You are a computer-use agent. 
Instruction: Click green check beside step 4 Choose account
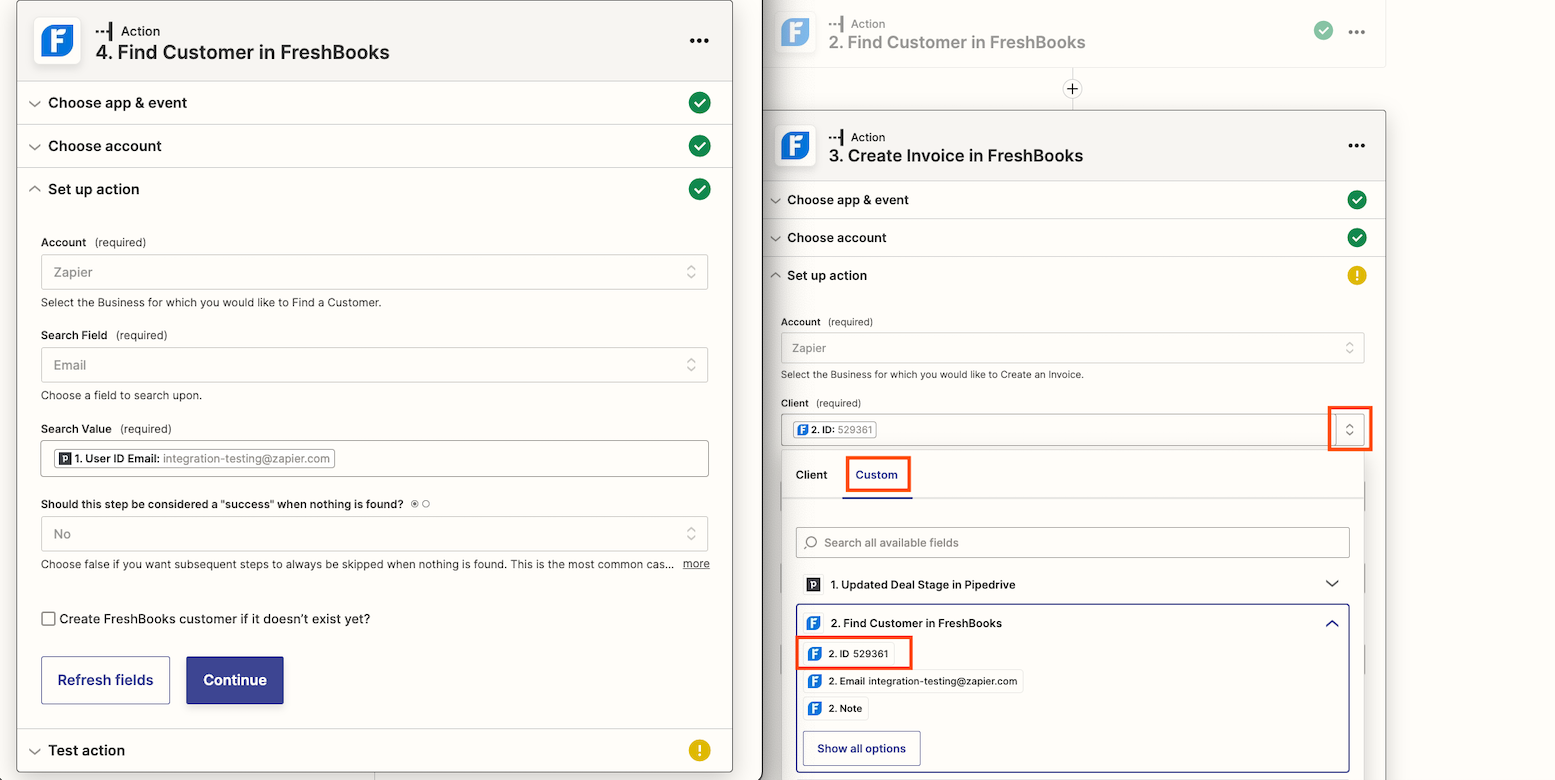(x=699, y=146)
